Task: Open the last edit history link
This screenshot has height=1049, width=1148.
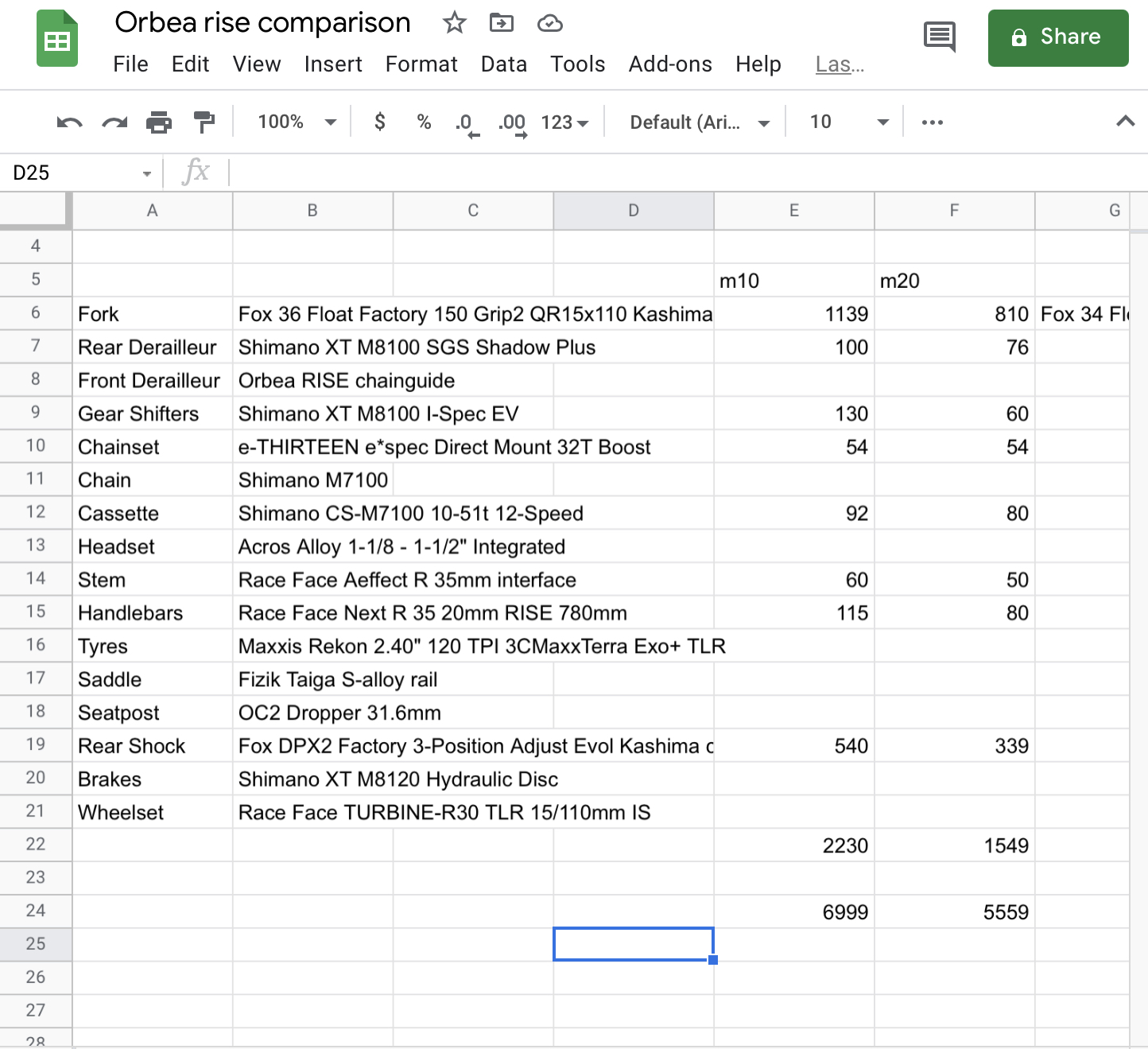Action: coord(840,64)
